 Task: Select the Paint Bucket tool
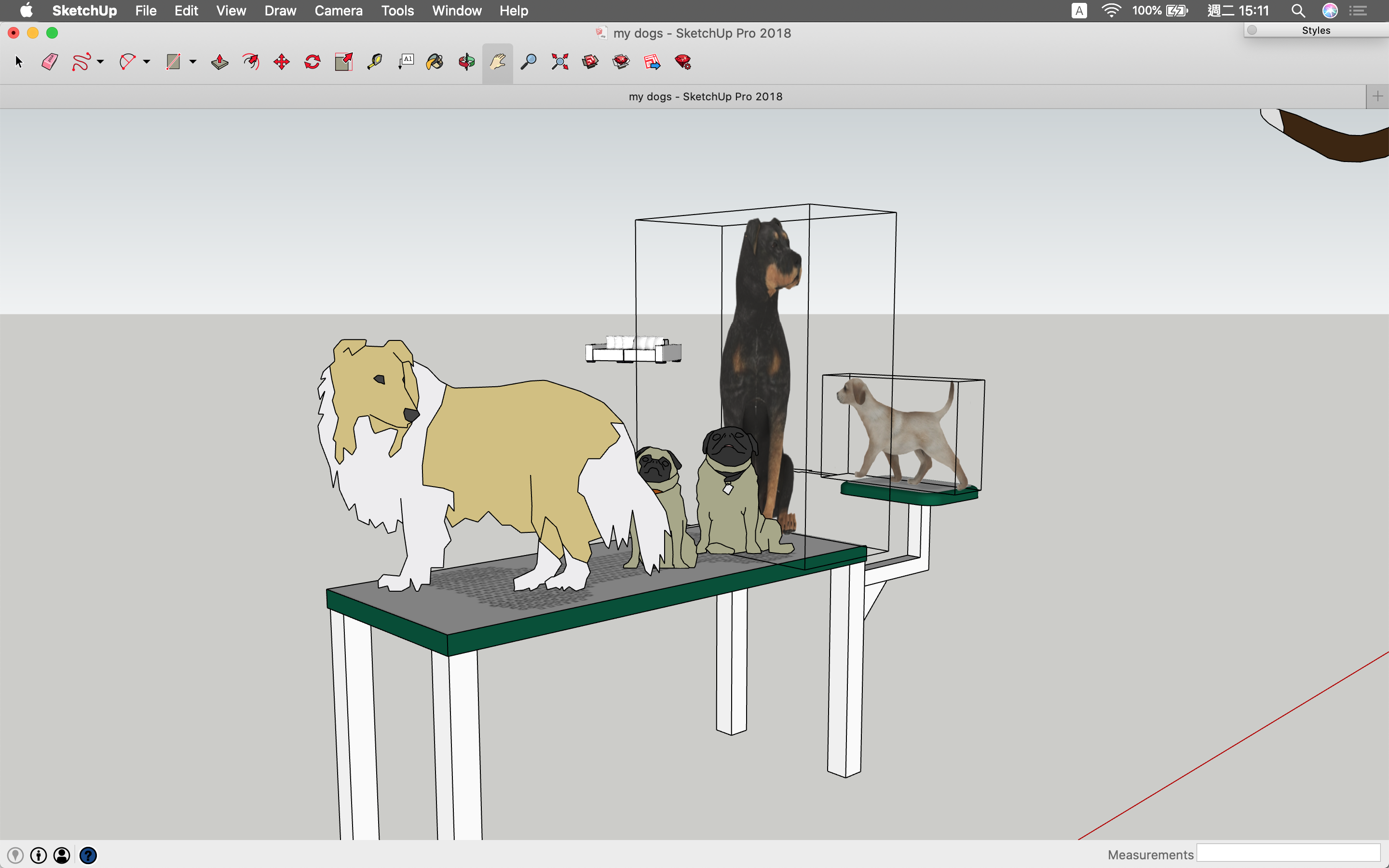pos(435,62)
